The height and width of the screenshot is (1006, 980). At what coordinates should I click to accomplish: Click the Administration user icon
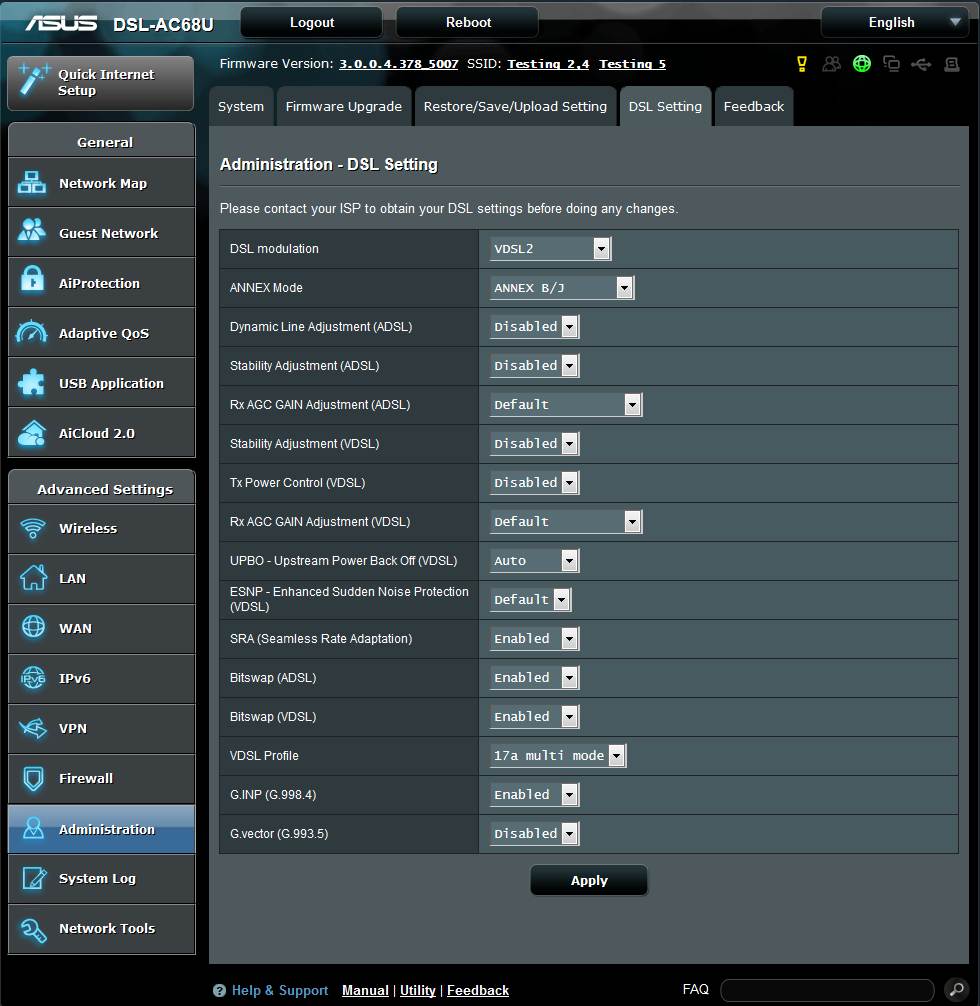[x=33, y=828]
